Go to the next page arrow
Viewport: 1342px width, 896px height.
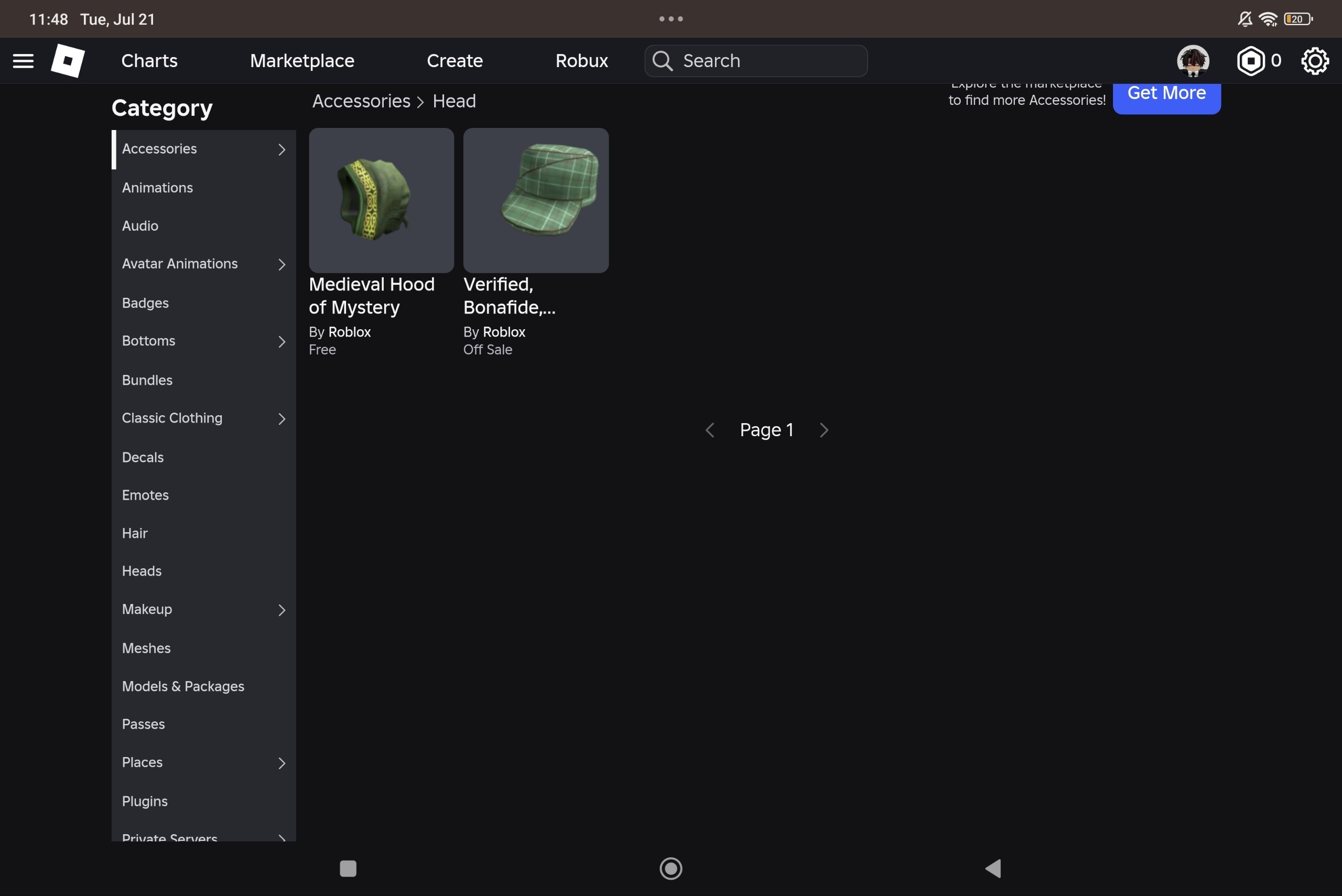coord(824,430)
